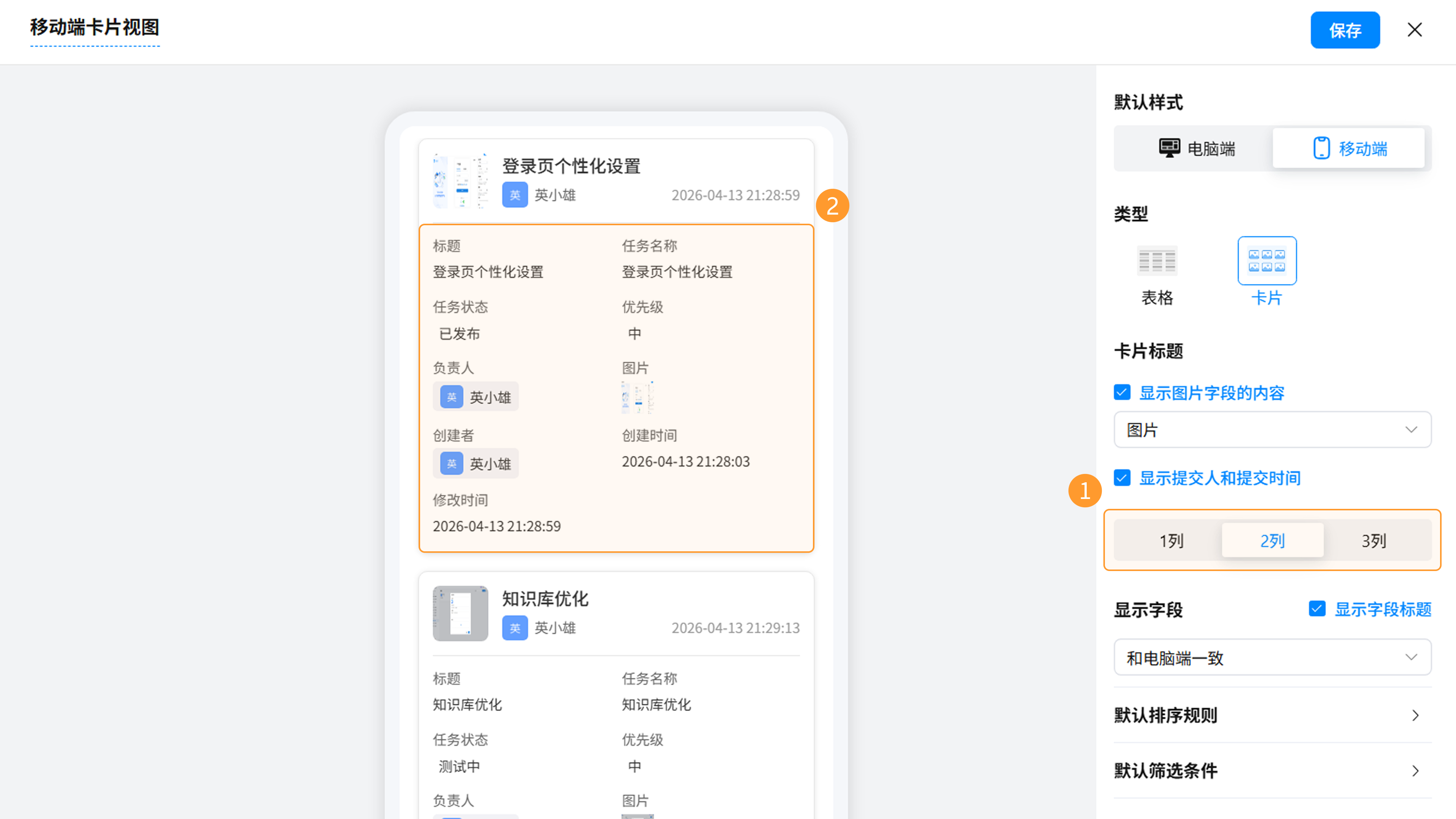1456x819 pixels.
Task: Open thumbnail image of 登录页个性化设置 card
Action: pyautogui.click(x=460, y=181)
